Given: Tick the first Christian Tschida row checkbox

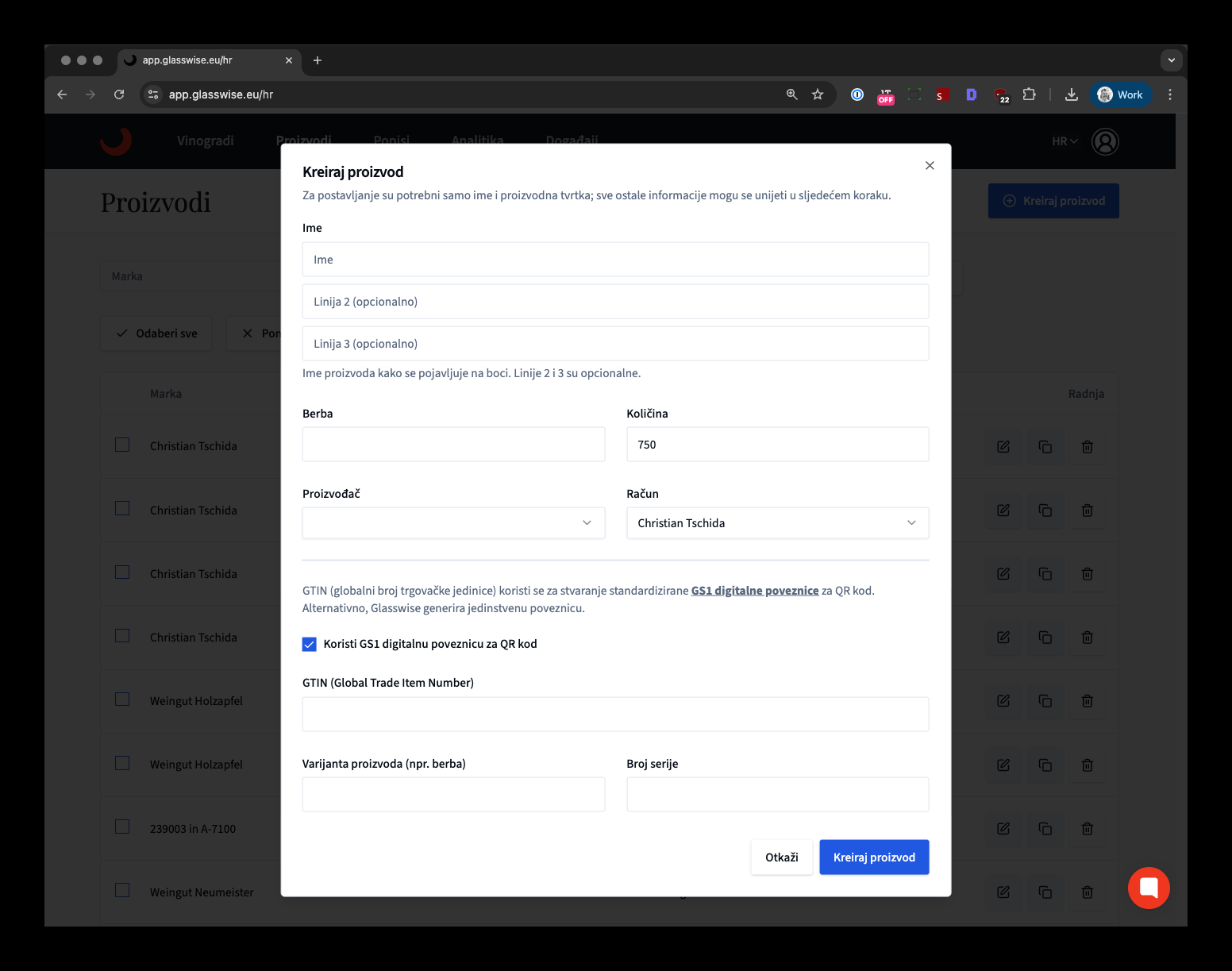Looking at the screenshot, I should (x=122, y=445).
